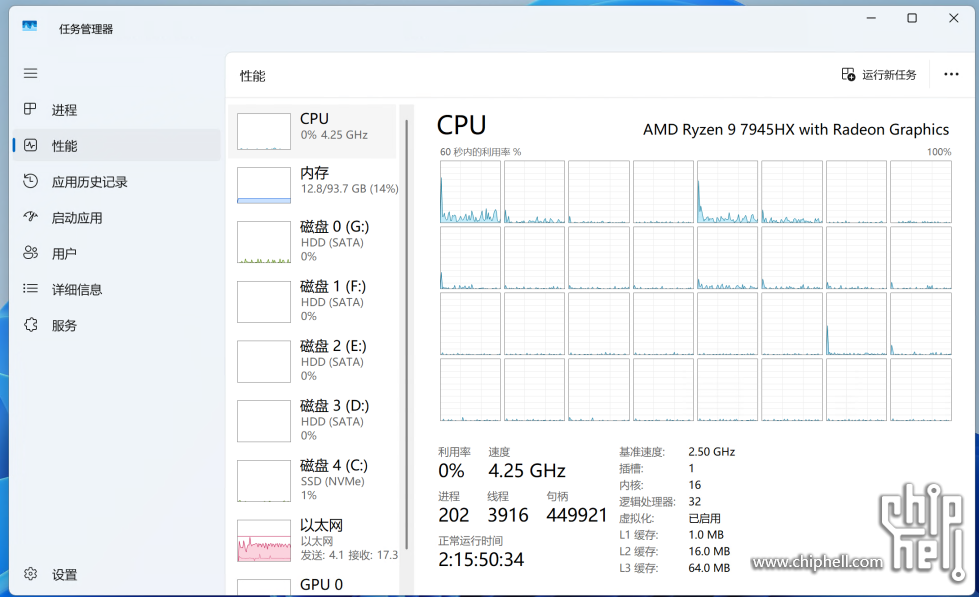The height and width of the screenshot is (597, 979).
Task: Click the 内核 value 16
Action: [x=694, y=485]
